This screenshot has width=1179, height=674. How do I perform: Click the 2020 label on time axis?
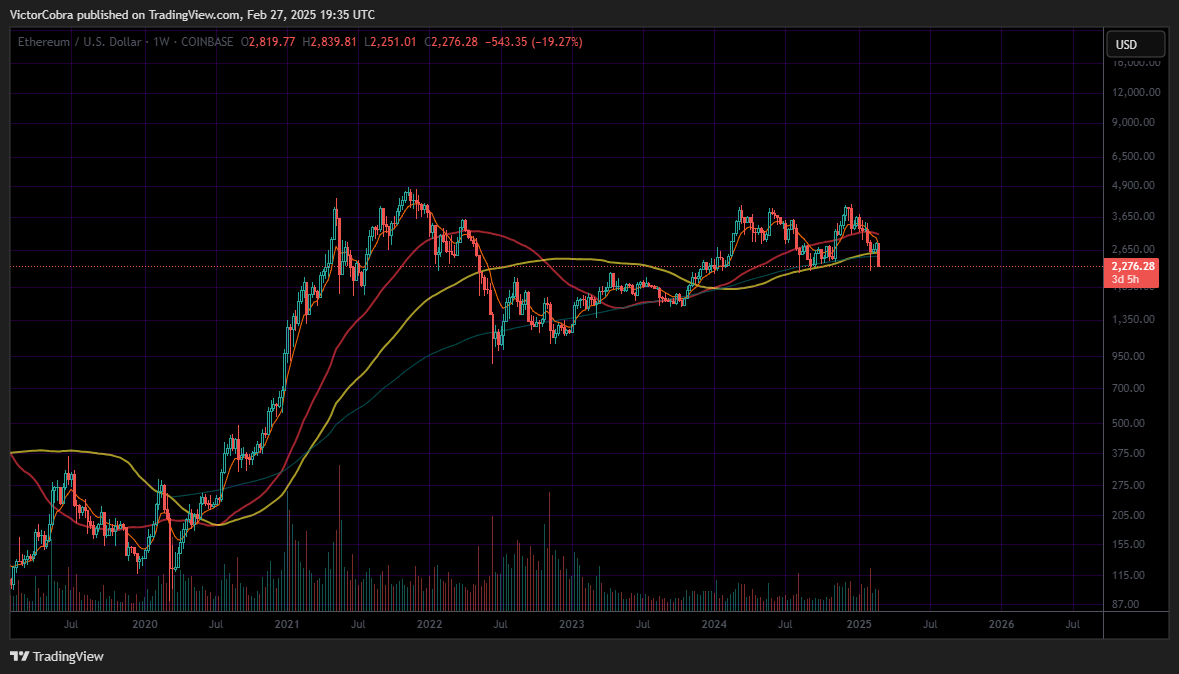(x=144, y=624)
